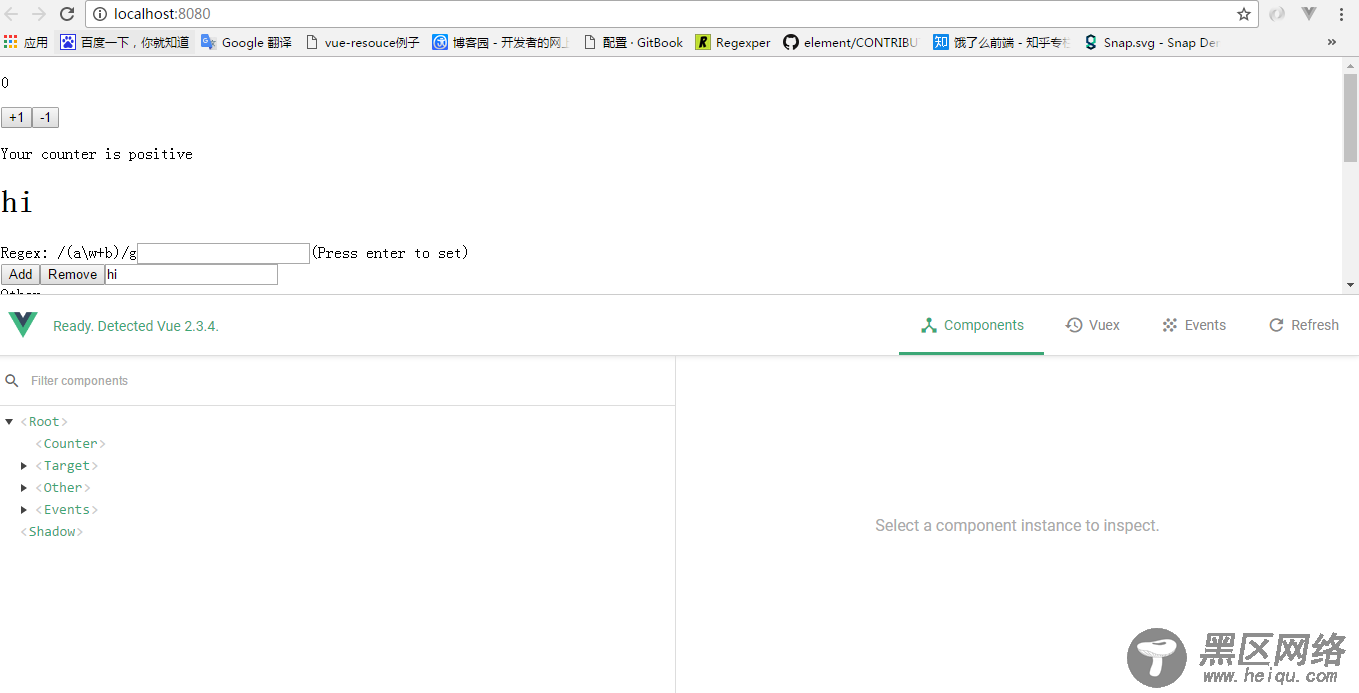Click the search icon in component filter
The height and width of the screenshot is (693, 1359).
point(13,381)
